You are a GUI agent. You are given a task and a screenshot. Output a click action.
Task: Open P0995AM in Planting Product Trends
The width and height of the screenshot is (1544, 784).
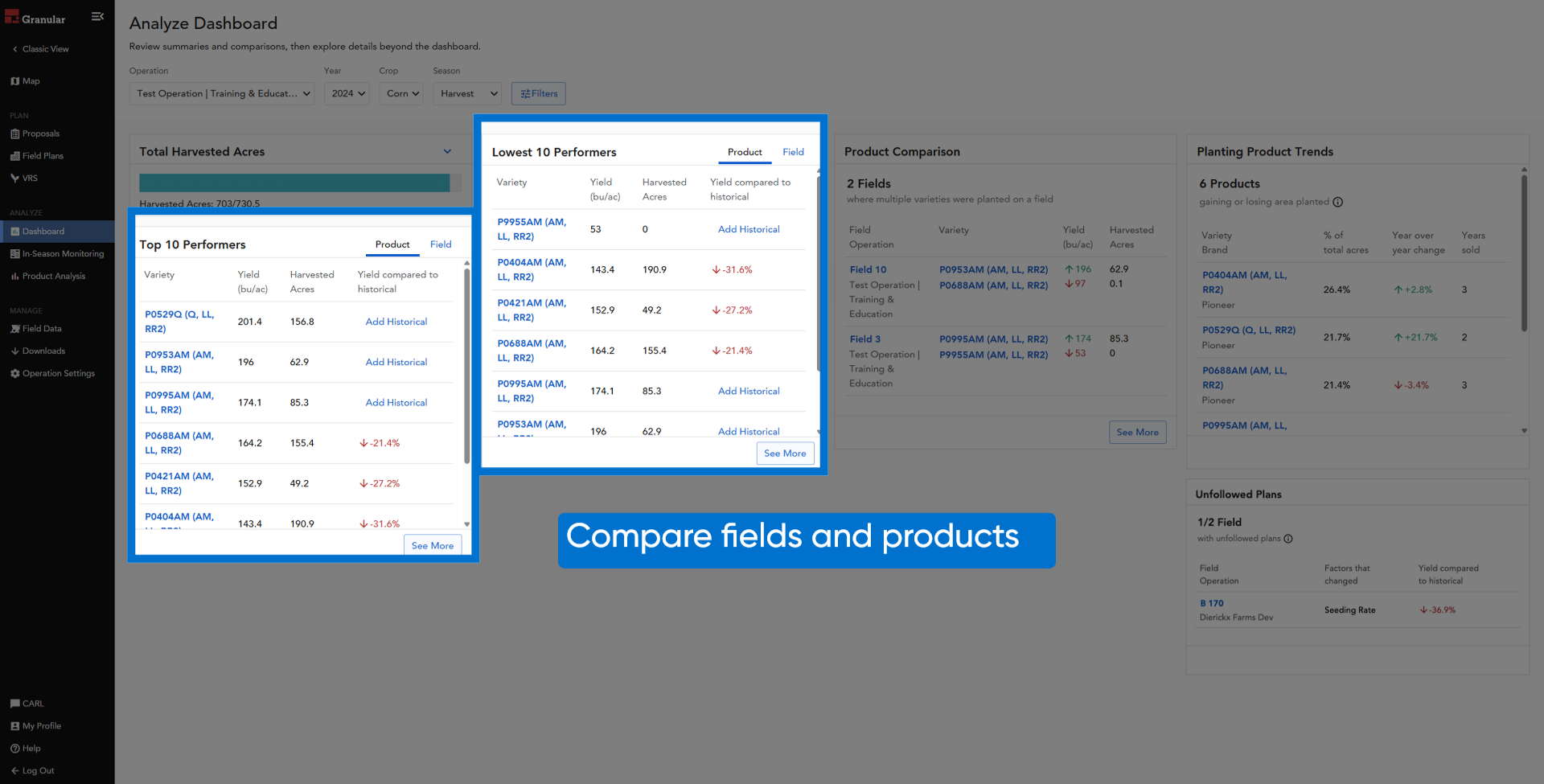tap(1244, 425)
